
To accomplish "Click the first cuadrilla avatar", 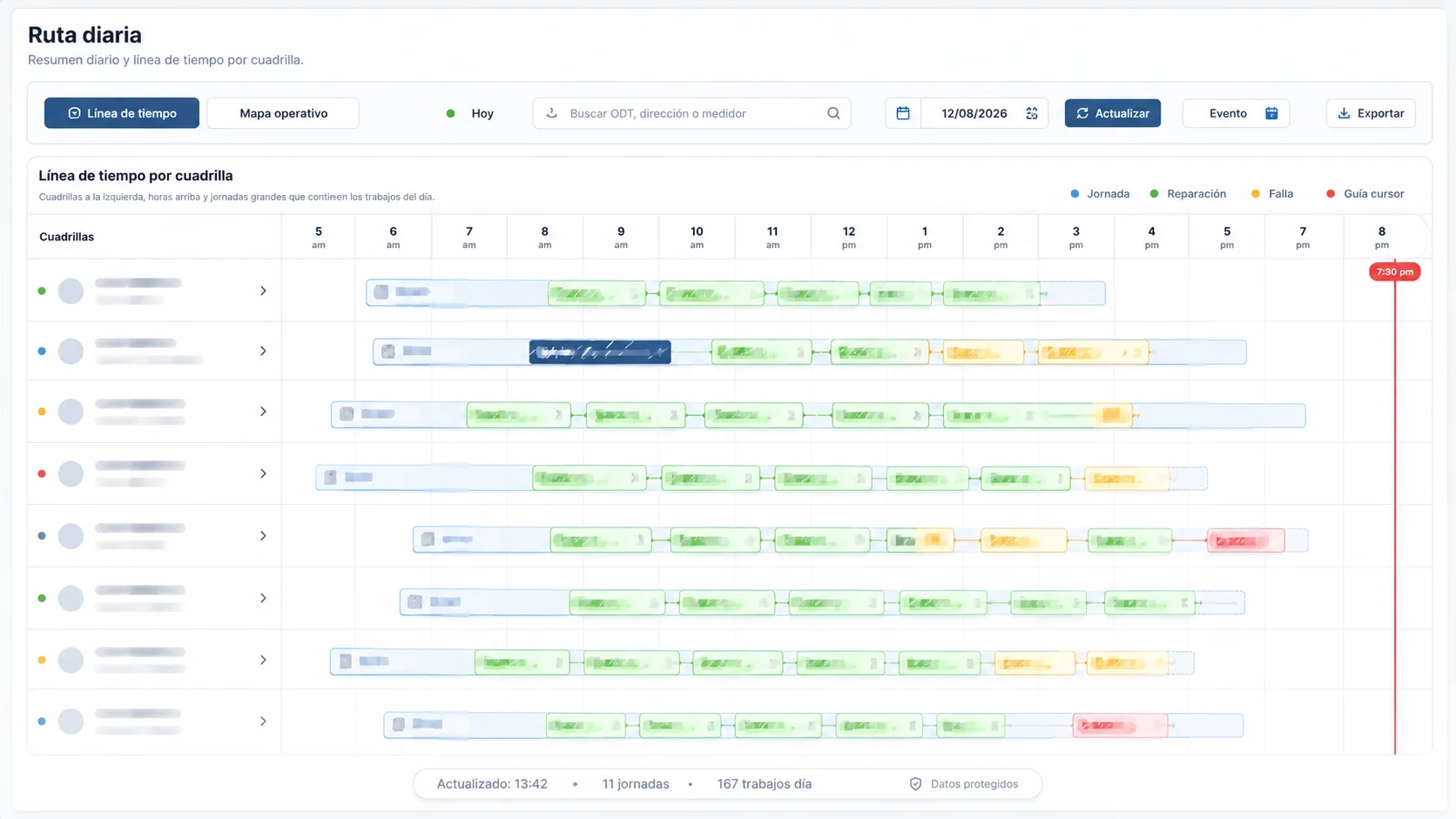I will [71, 291].
